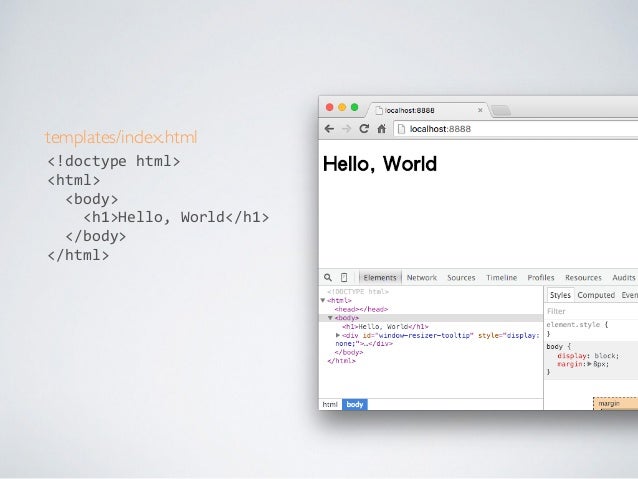The image size is (638, 479).
Task: Click the margin box in box model
Action: 616,404
